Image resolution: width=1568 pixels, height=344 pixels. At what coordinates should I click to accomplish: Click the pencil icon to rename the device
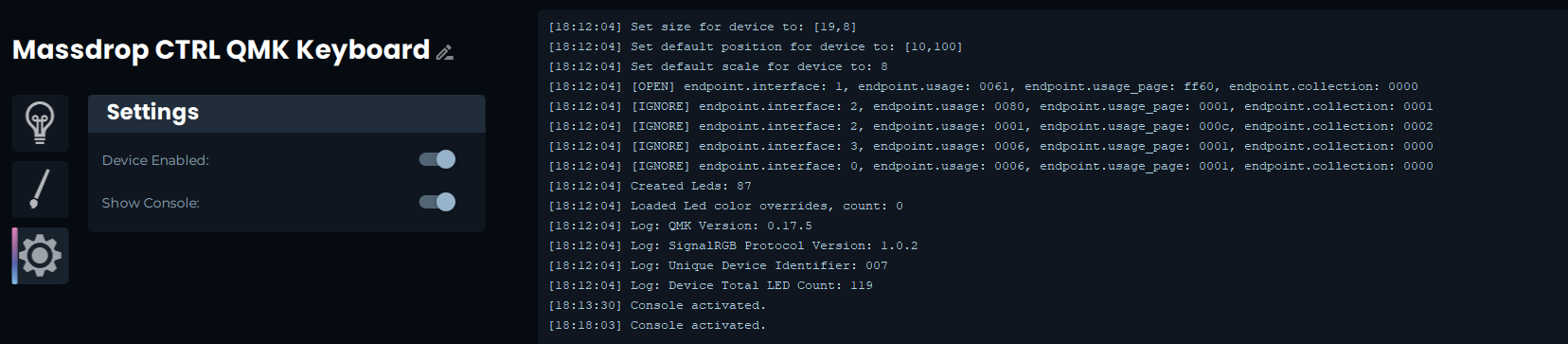[445, 52]
